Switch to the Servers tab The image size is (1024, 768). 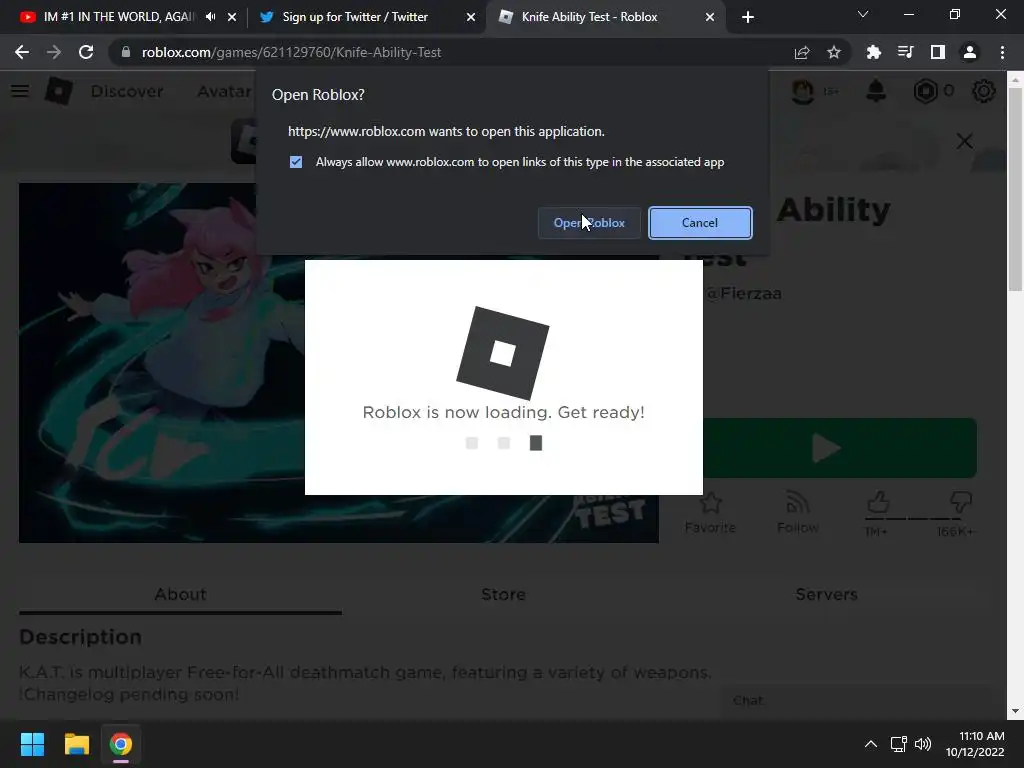tap(826, 594)
